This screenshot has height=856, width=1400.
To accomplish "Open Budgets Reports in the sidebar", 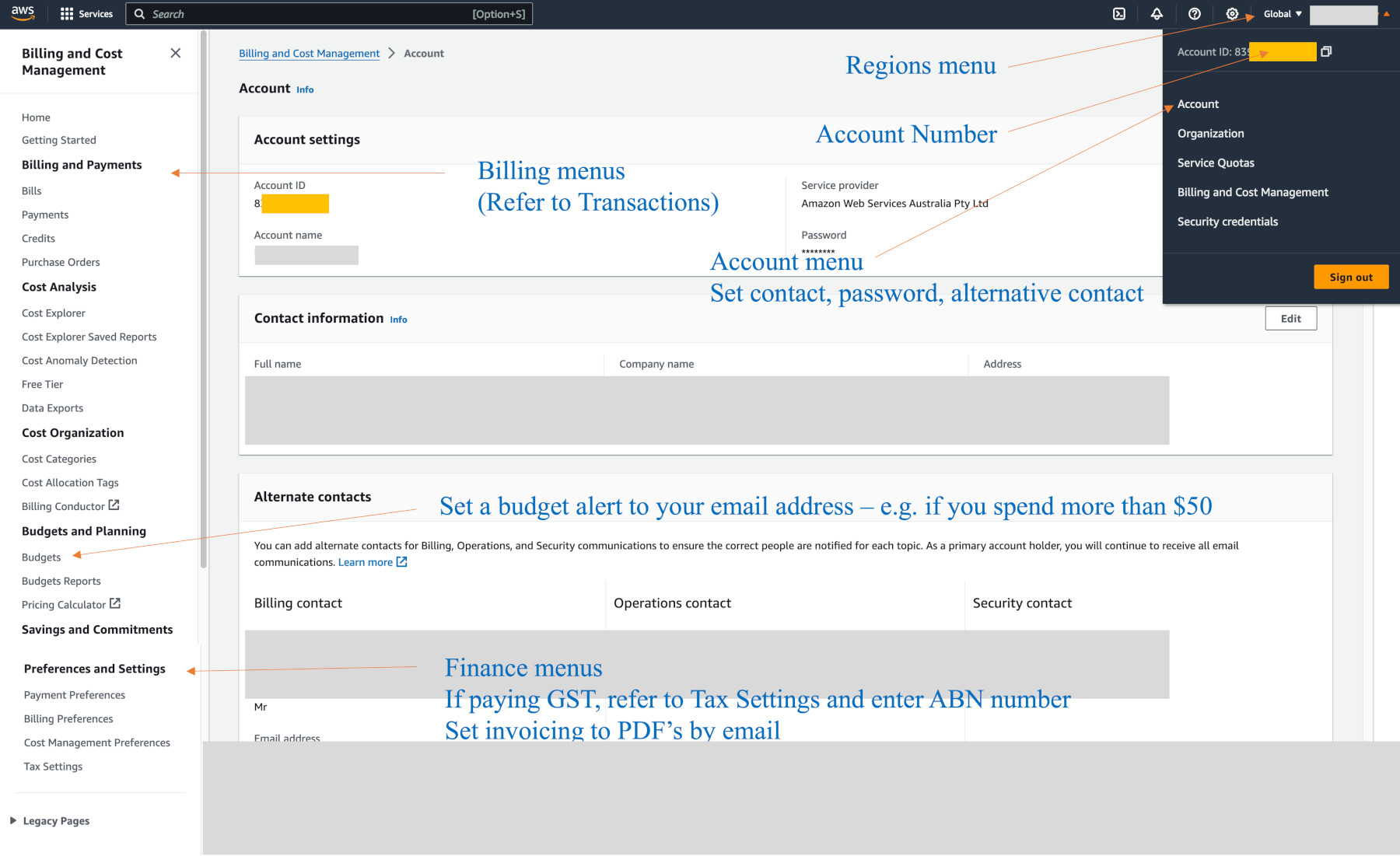I will pyautogui.click(x=61, y=582).
